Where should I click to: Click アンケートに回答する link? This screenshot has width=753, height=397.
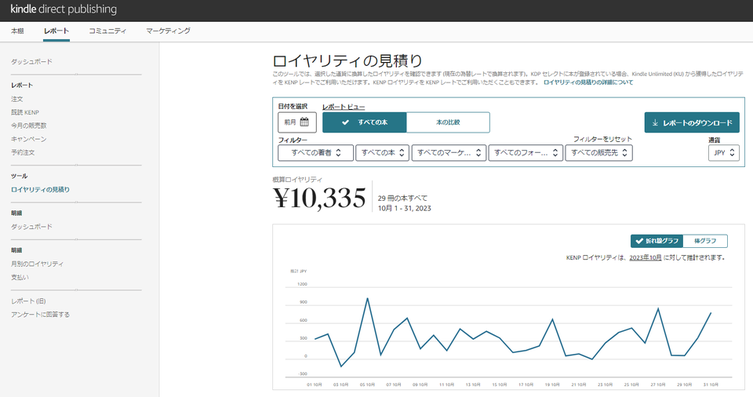[40, 315]
